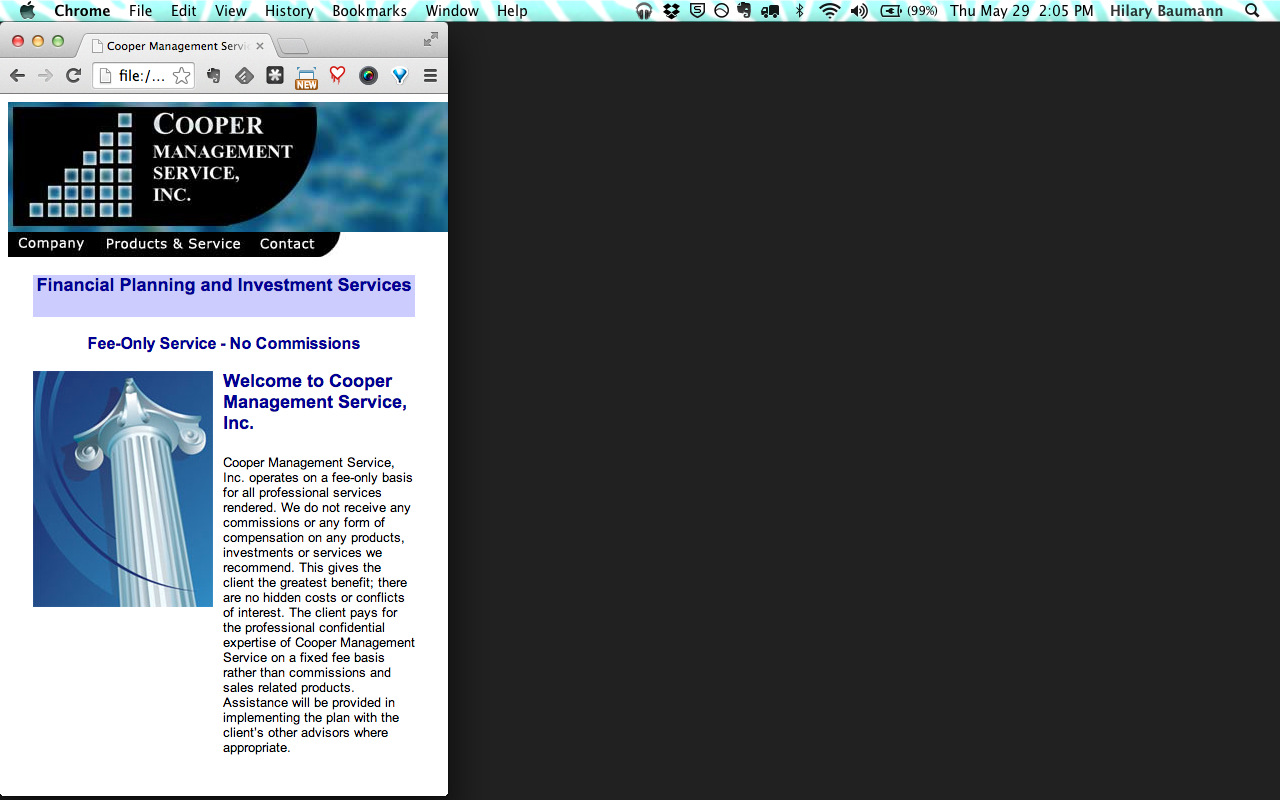This screenshot has height=800, width=1280.
Task: Open the Bookmarks menu
Action: click(x=370, y=11)
